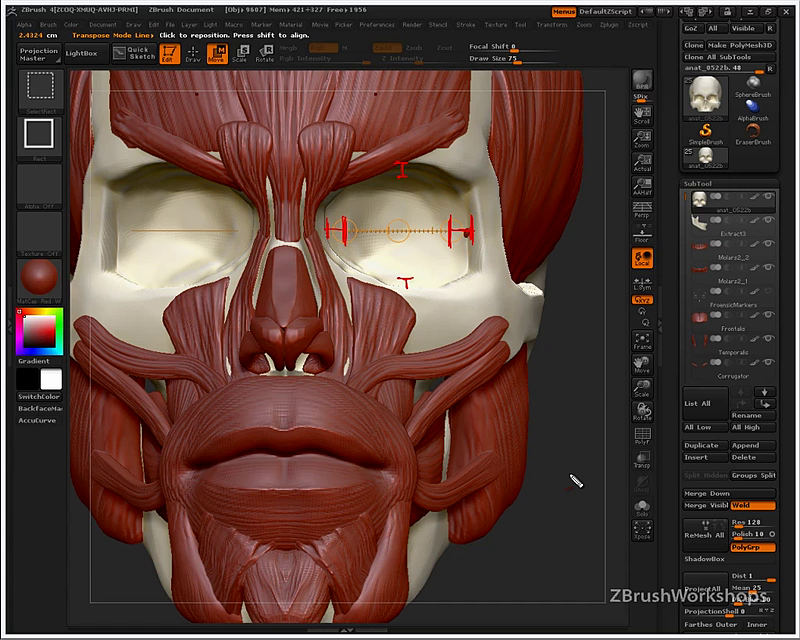Viewport: 800px width, 640px height.
Task: Select the SphereBrush tool
Action: click(753, 87)
